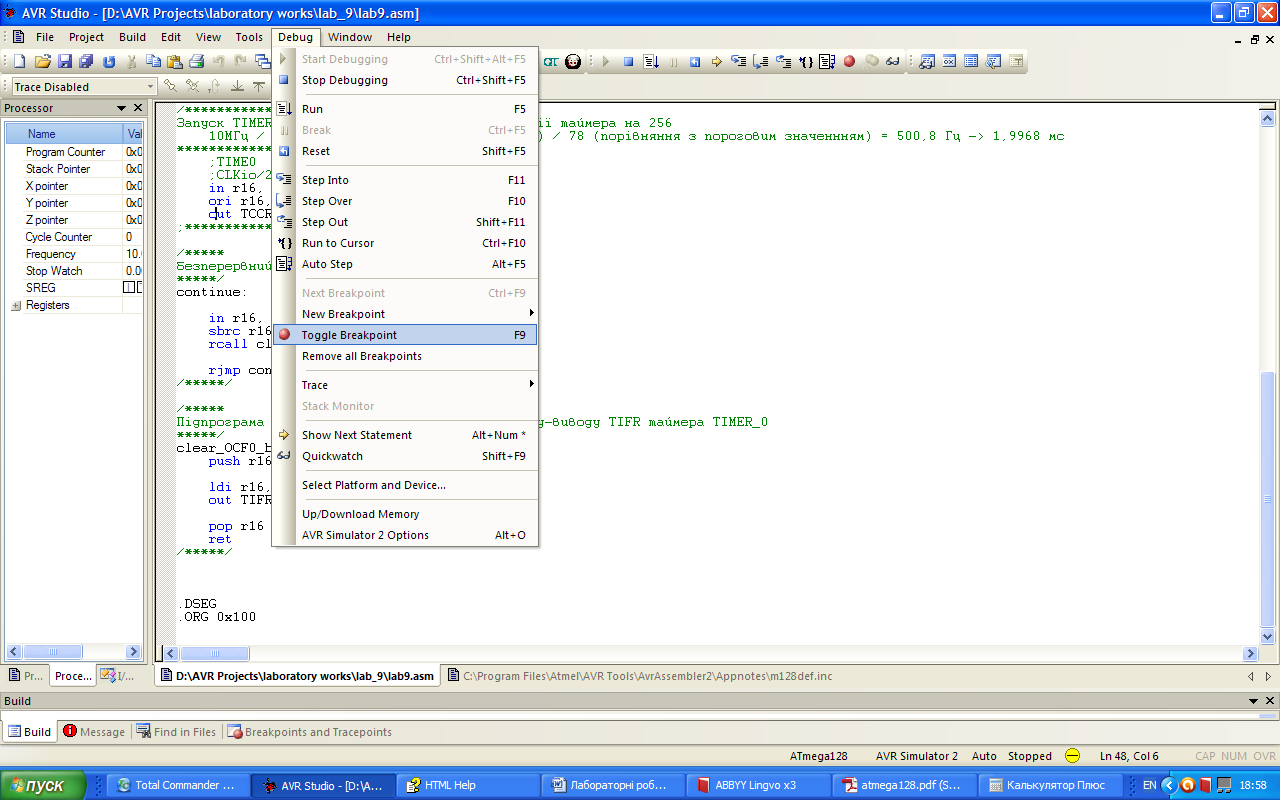
Task: Click the Stop Debugging blue square toolbar icon
Action: click(629, 62)
